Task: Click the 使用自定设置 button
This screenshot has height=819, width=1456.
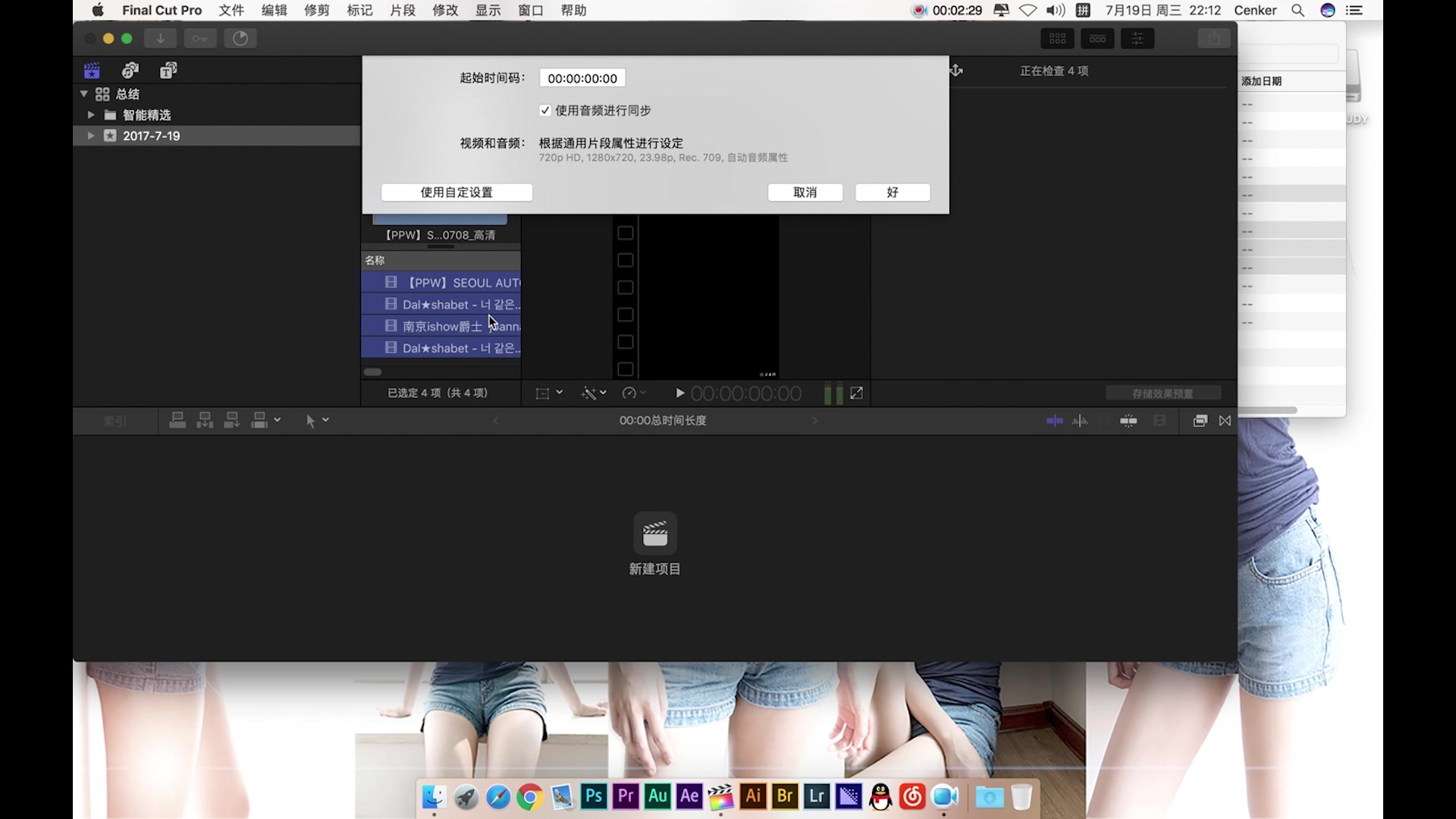Action: click(x=457, y=193)
